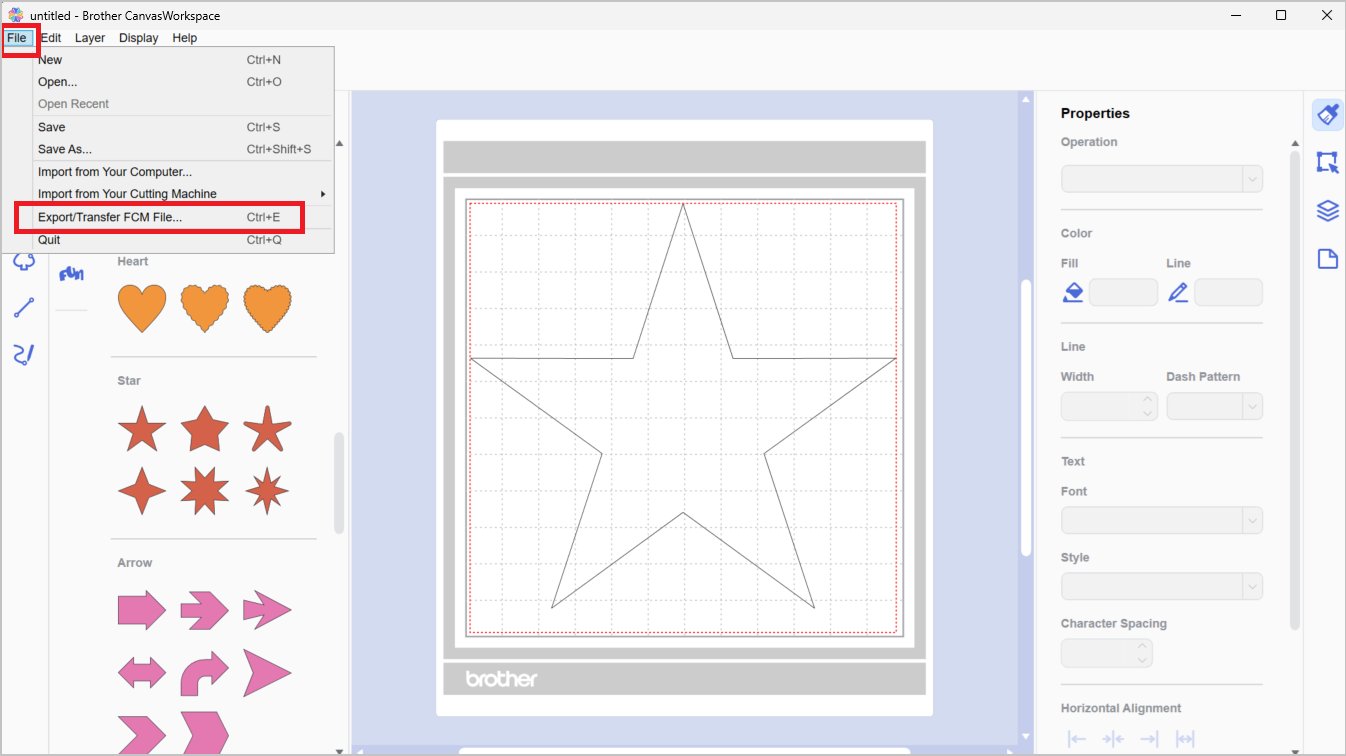Click the align center horizontal icon
This screenshot has height=756, width=1346.
pos(1113,739)
